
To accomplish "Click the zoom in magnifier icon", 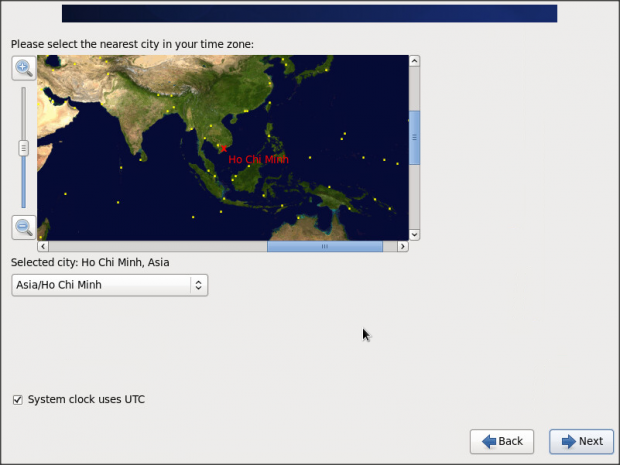I will point(23,68).
